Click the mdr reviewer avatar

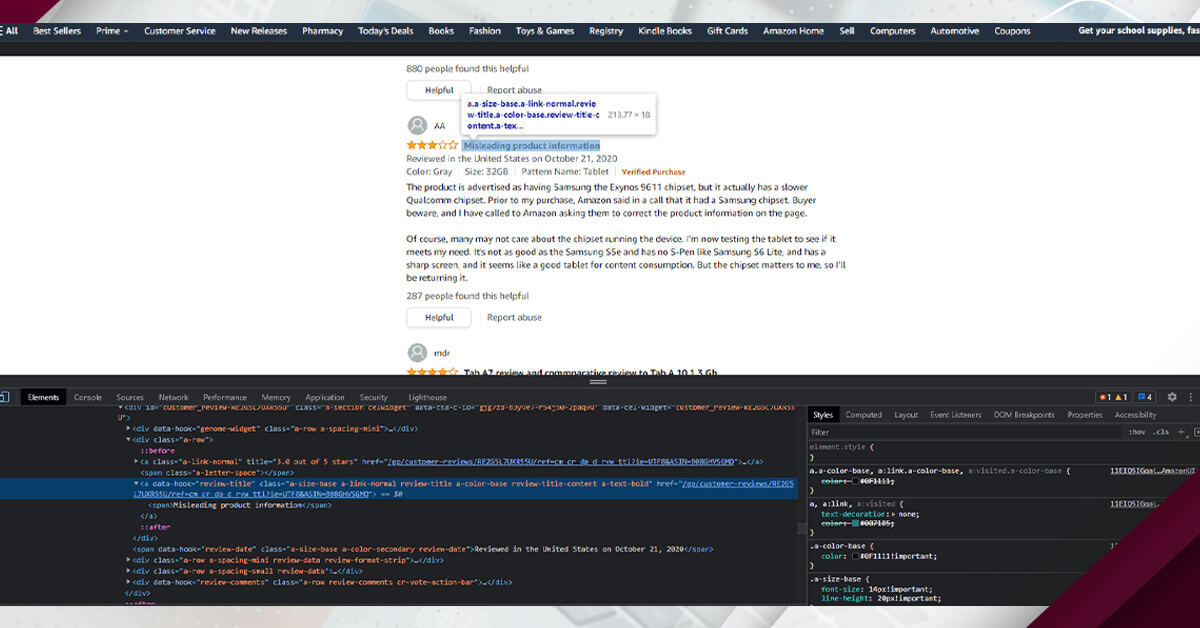pyautogui.click(x=417, y=353)
